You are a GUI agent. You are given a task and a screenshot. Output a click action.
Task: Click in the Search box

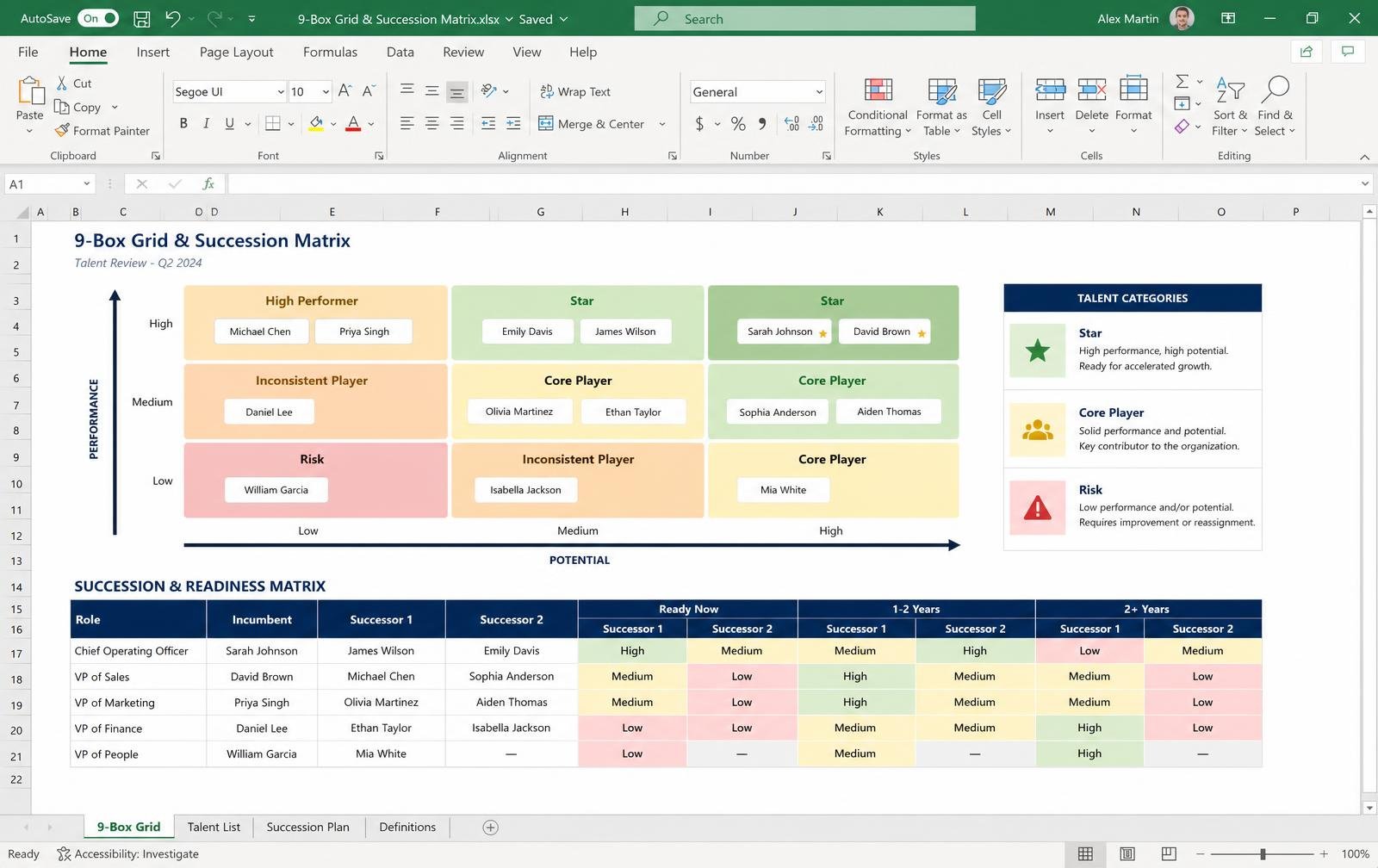[x=804, y=18]
